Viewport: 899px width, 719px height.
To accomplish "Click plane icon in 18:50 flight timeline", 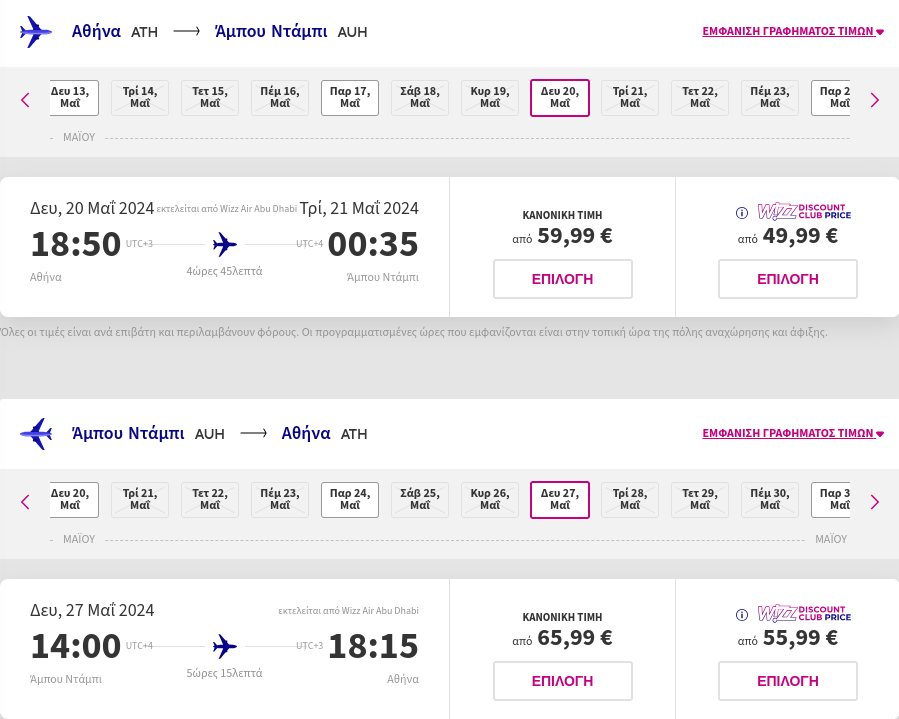I will (x=225, y=244).
